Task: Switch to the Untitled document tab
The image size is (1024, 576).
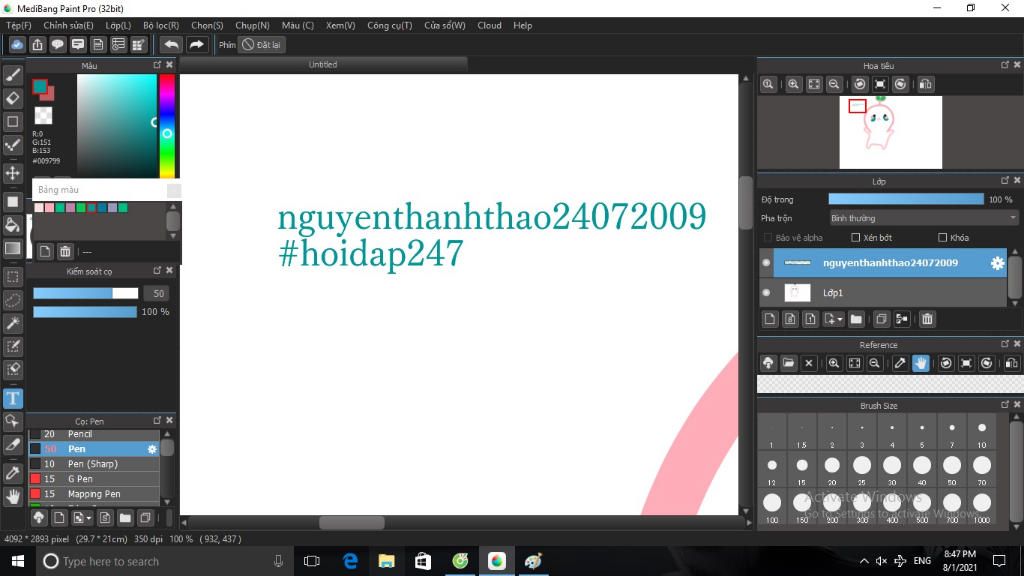Action: pyautogui.click(x=323, y=64)
